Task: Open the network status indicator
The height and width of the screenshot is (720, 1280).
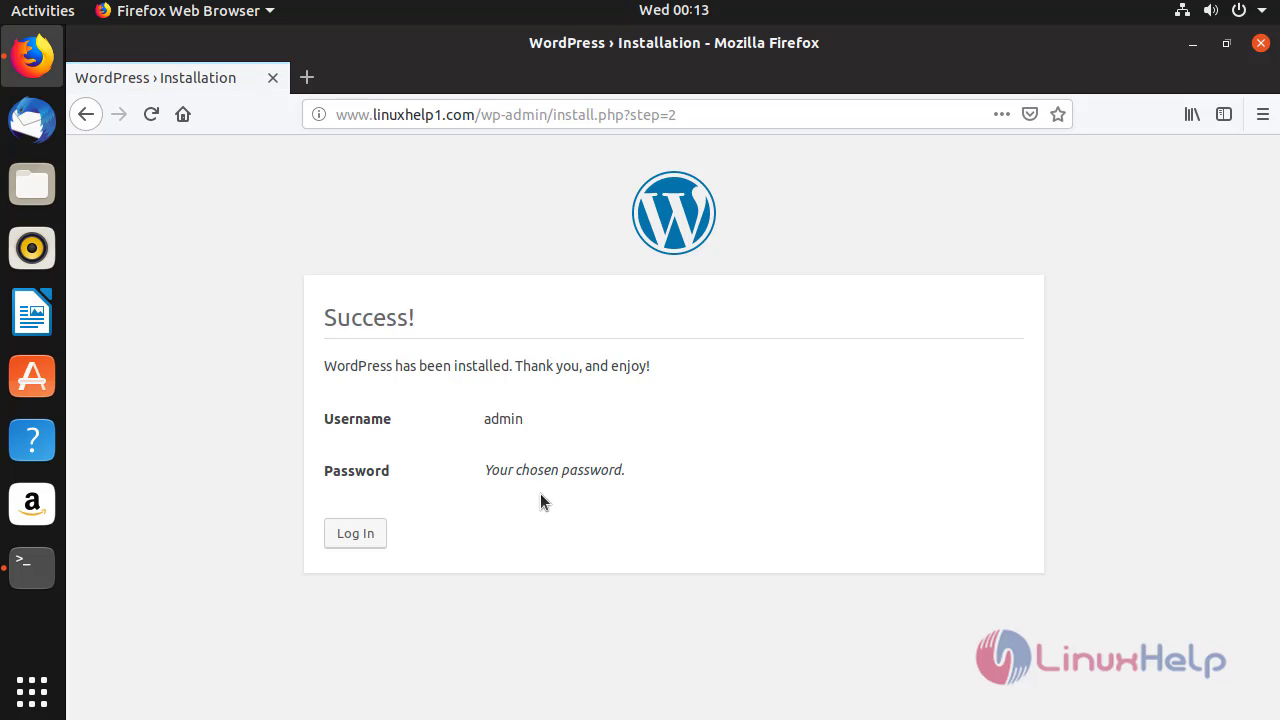Action: click(1182, 10)
